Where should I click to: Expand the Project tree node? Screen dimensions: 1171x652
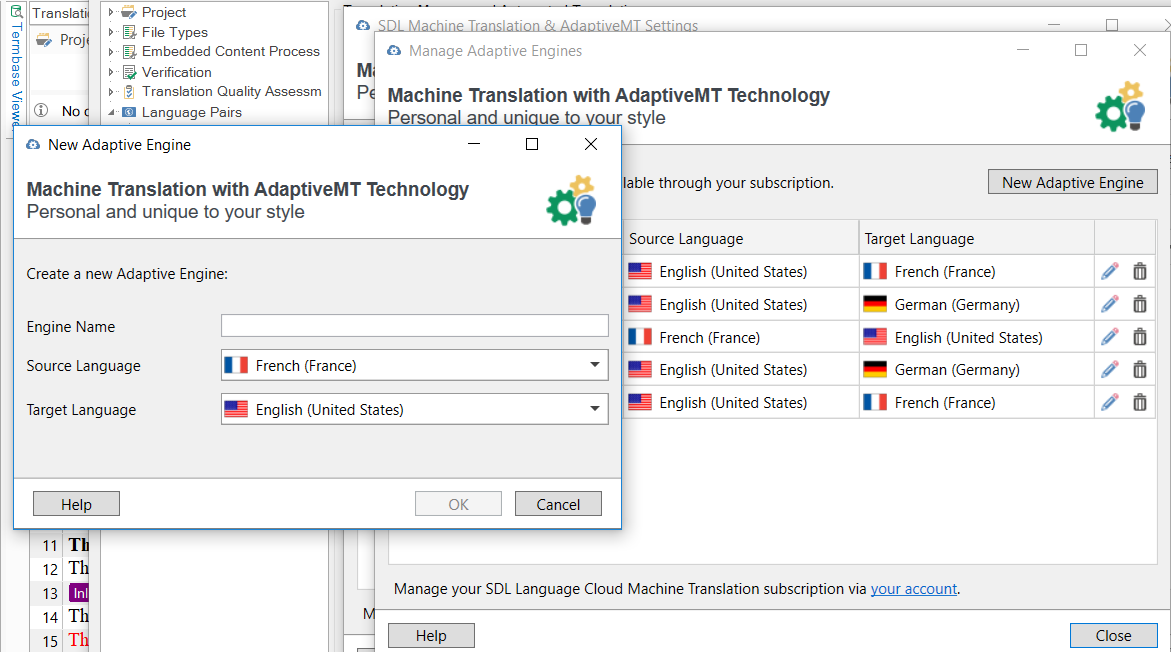click(x=111, y=12)
